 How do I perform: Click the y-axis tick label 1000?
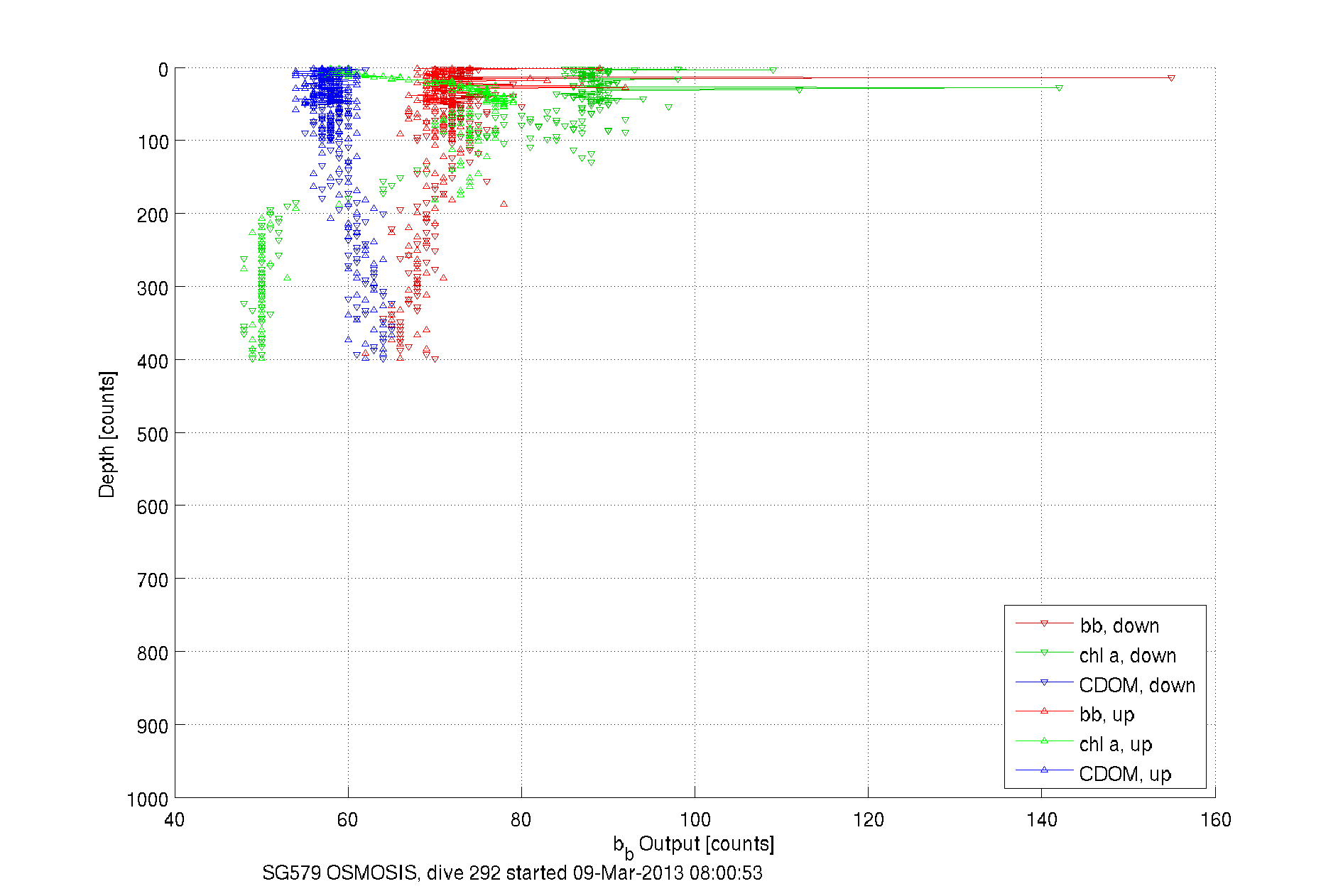(x=148, y=799)
